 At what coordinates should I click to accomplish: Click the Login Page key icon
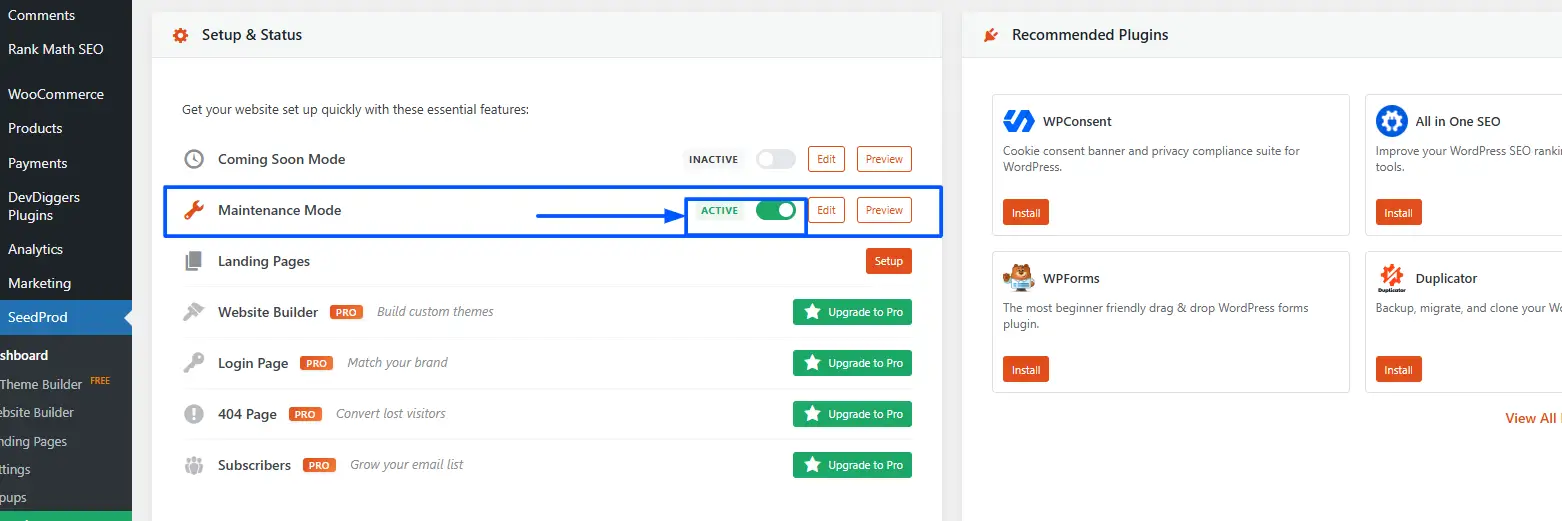(x=194, y=363)
